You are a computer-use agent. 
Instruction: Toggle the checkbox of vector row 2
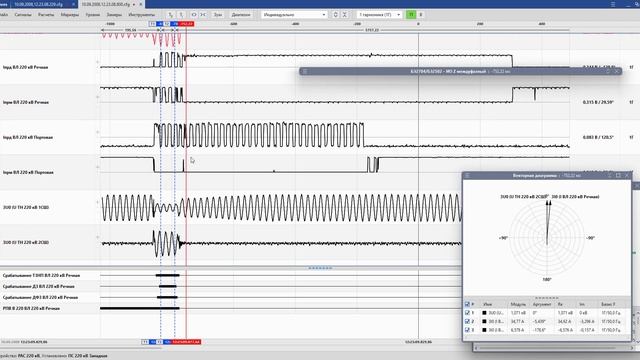467,321
